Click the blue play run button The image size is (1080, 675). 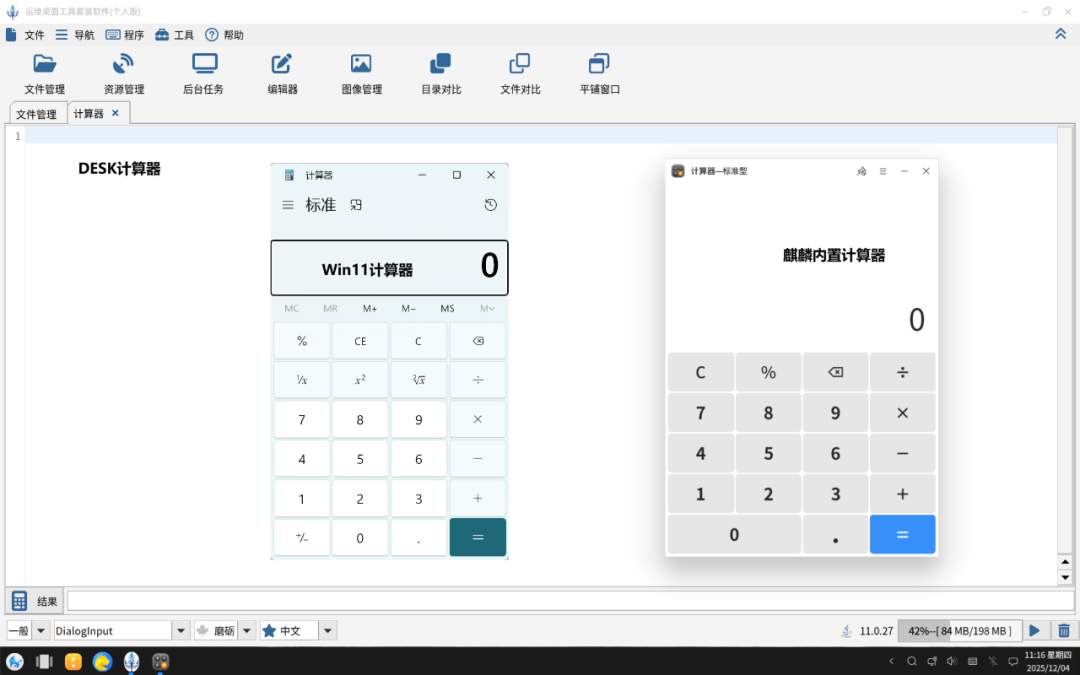(x=1035, y=630)
